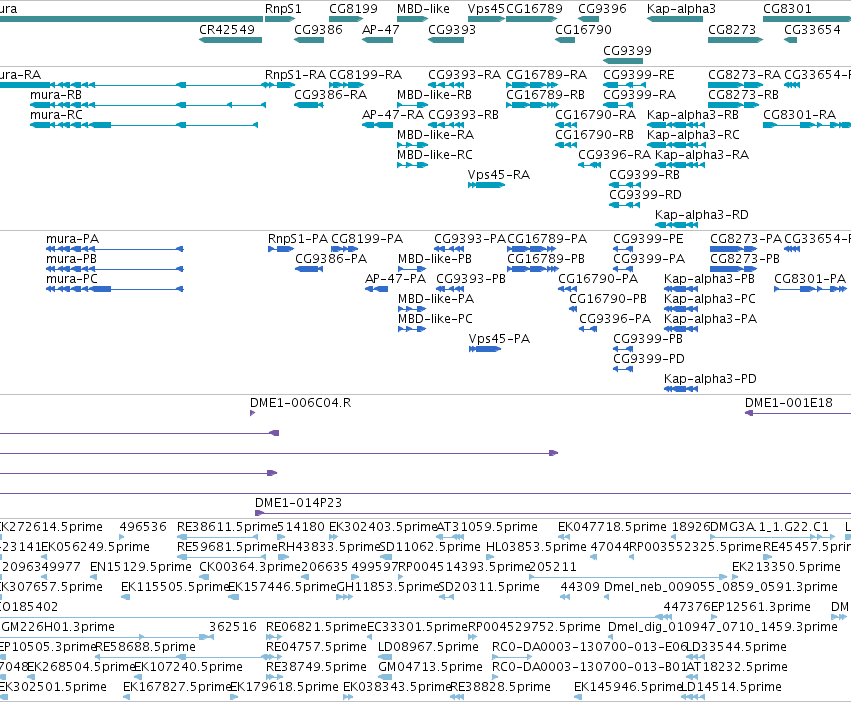Select the GH11853.5prime EST label
851x702 pixels.
tap(387, 587)
